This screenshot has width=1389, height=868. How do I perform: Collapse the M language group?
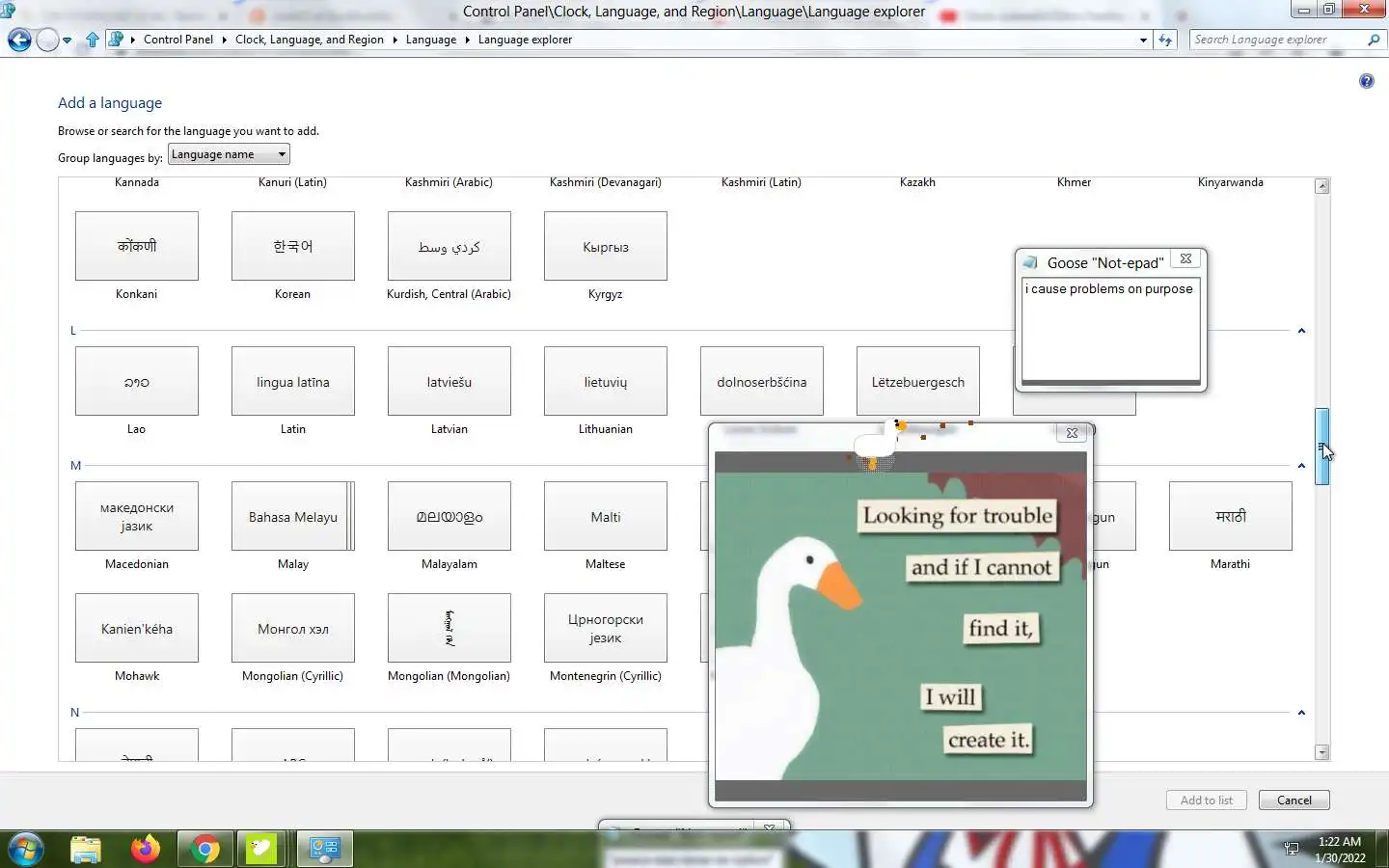1301,466
